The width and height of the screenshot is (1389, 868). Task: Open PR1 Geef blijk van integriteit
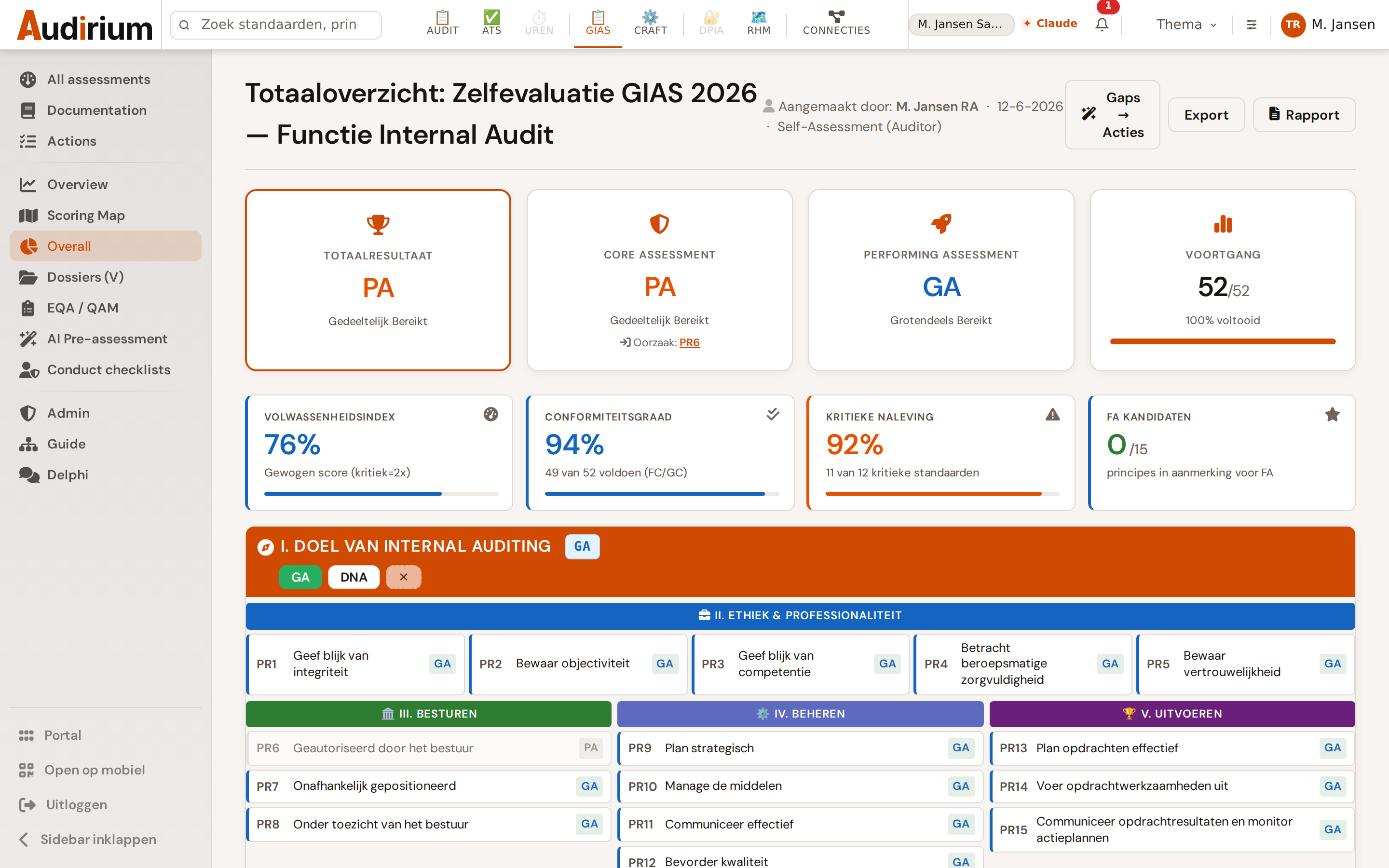pyautogui.click(x=355, y=664)
